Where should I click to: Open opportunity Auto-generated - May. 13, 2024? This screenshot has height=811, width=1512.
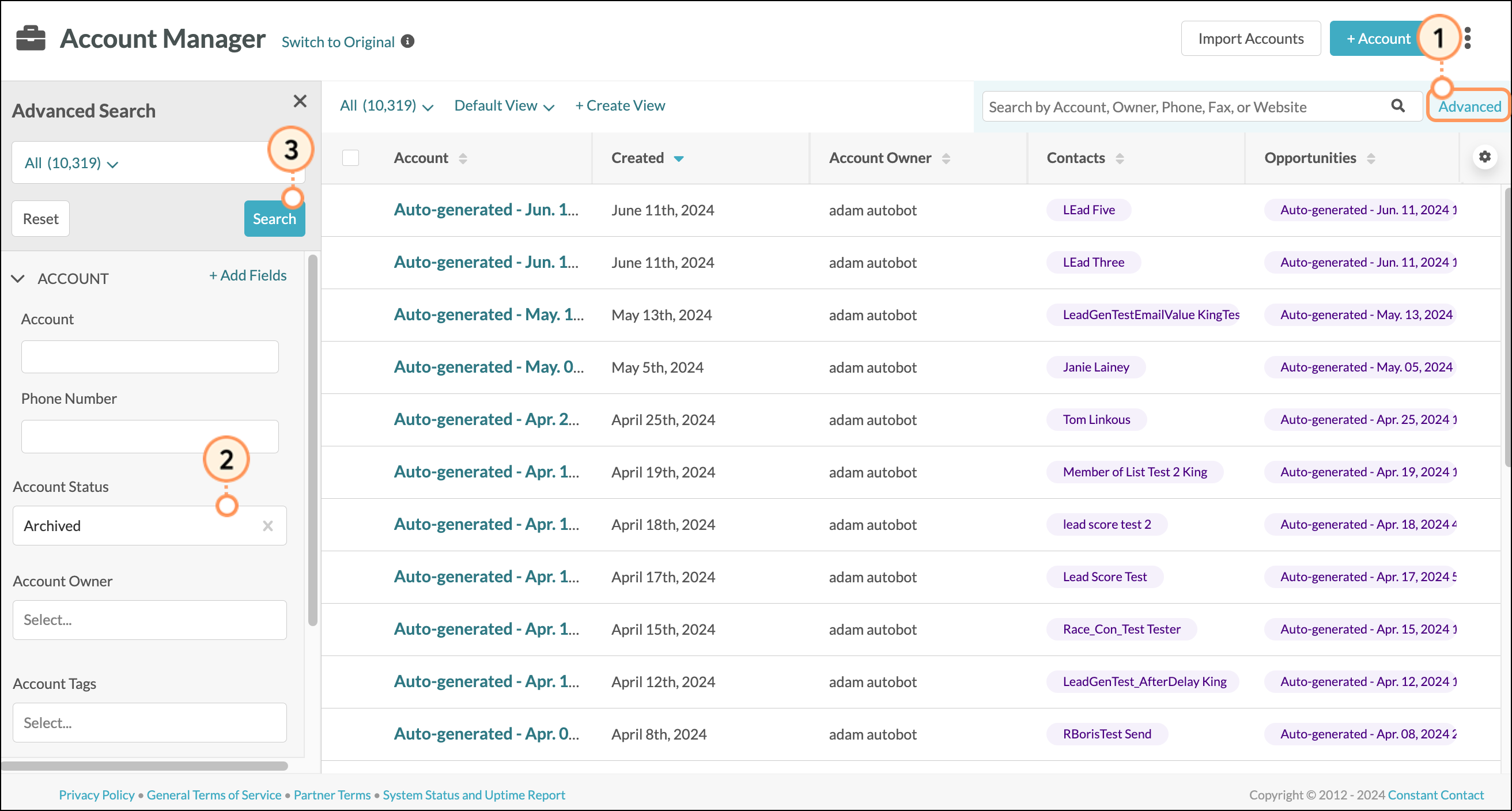(x=1360, y=314)
